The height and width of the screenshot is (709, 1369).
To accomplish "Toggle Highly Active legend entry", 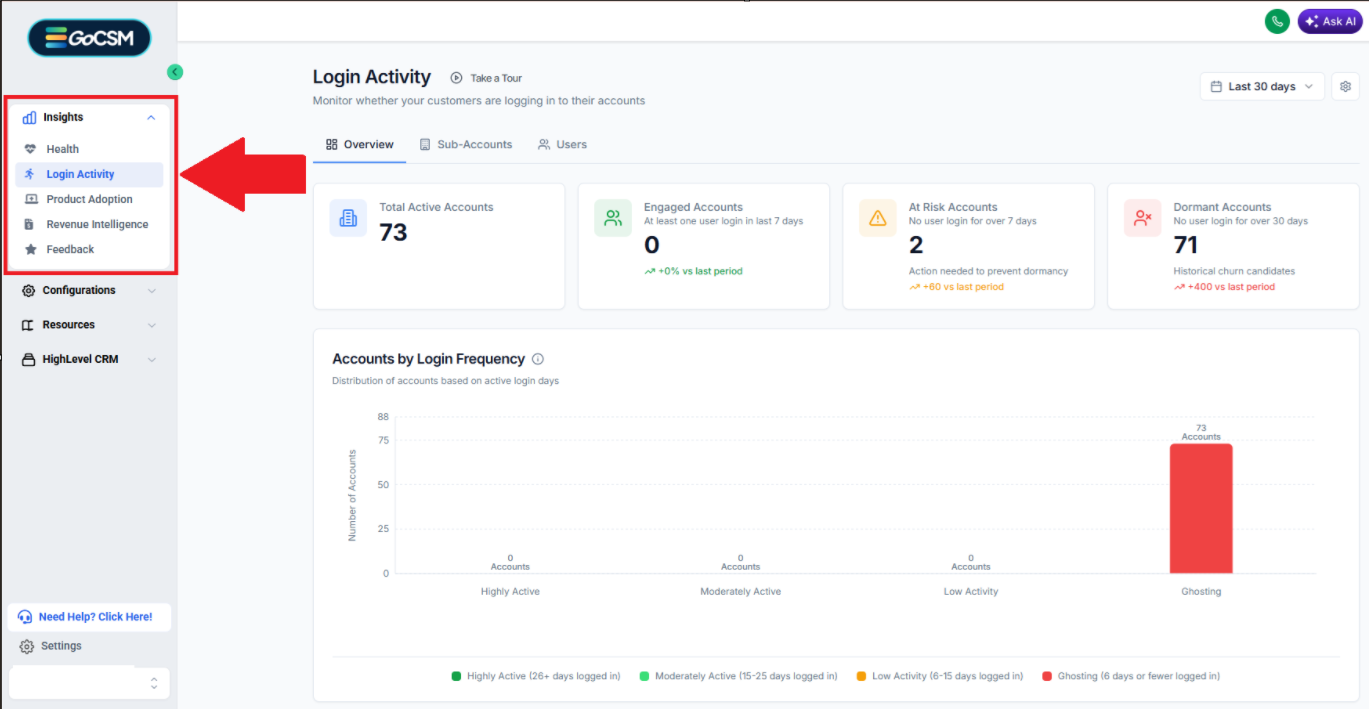I will (x=536, y=676).
